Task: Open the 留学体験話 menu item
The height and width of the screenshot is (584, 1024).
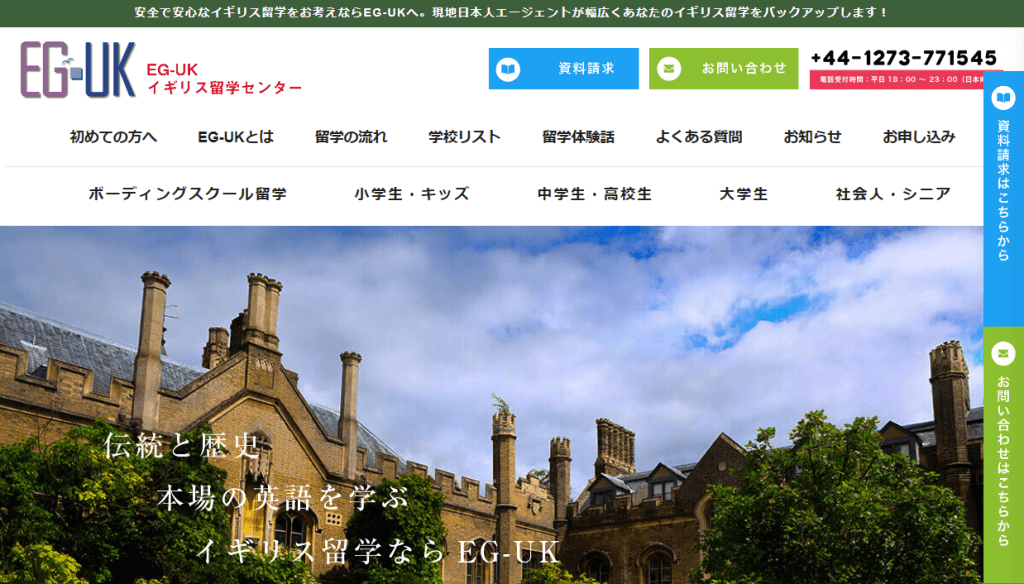Action: [x=579, y=137]
